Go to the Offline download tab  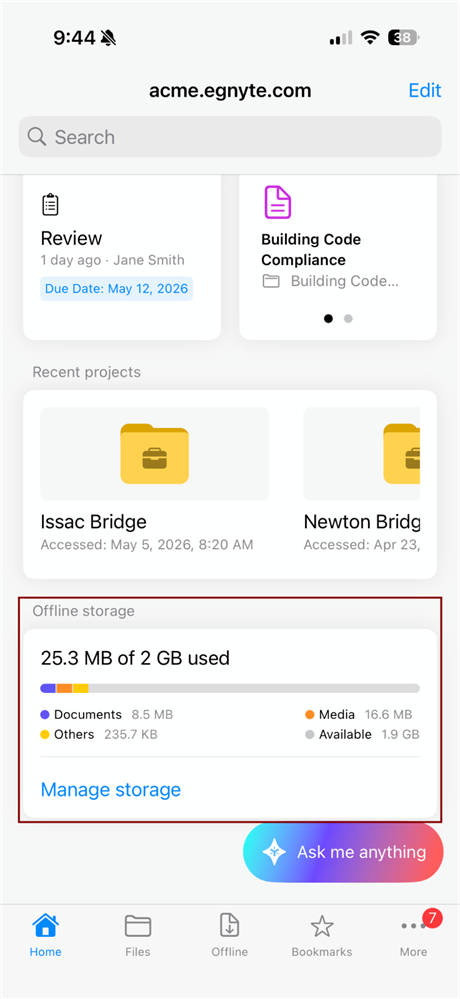(x=229, y=926)
